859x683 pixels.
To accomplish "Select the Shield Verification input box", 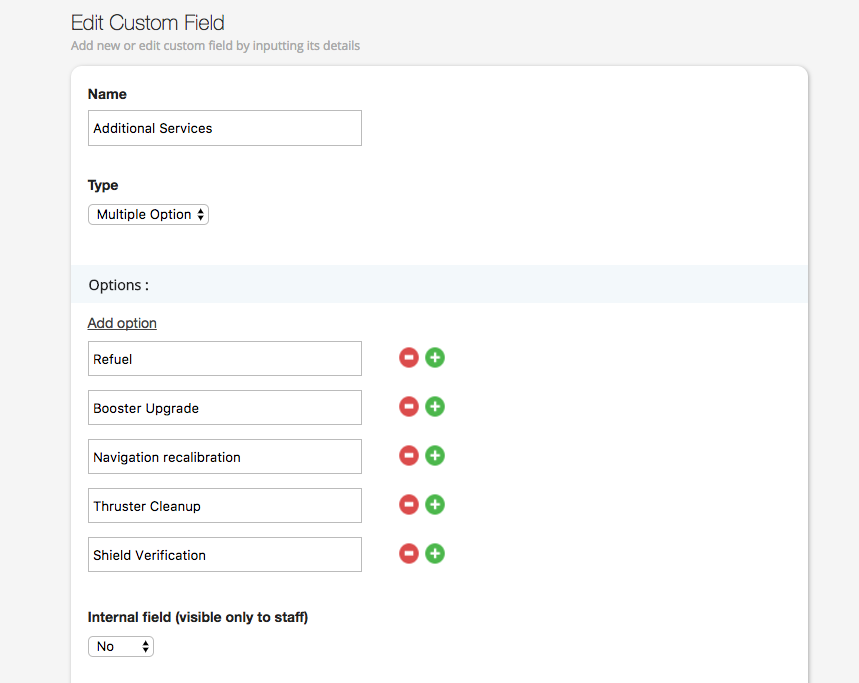I will pyautogui.click(x=225, y=555).
